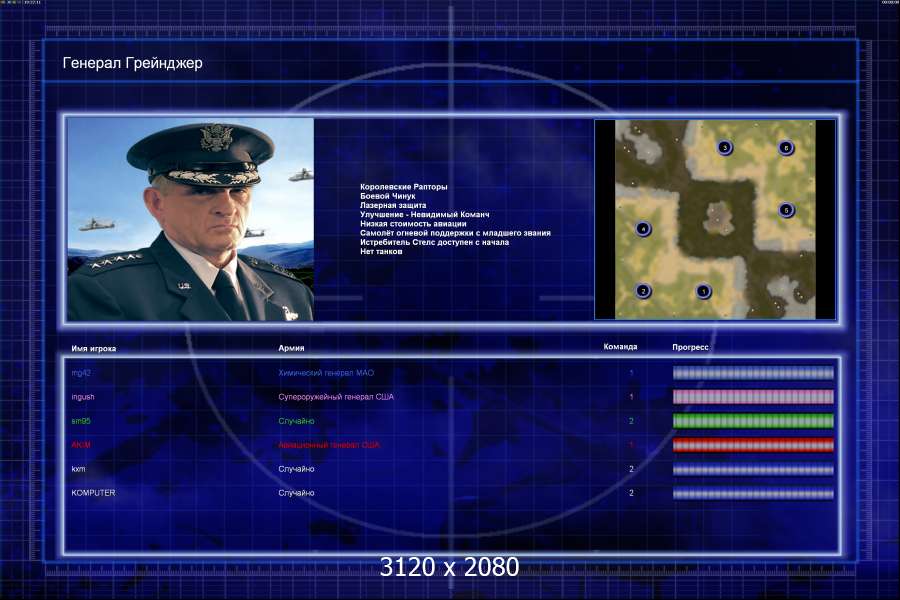Click mg42's loading progress bar
Viewport: 900px width, 600px height.
point(753,373)
